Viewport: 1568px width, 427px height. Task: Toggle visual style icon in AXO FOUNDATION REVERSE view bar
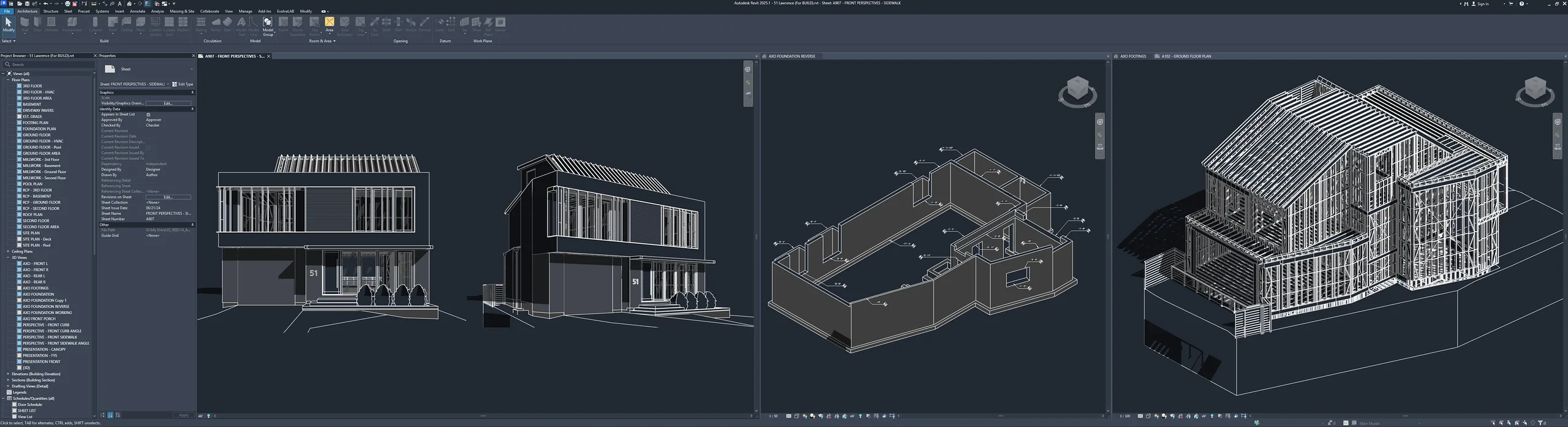click(x=797, y=416)
